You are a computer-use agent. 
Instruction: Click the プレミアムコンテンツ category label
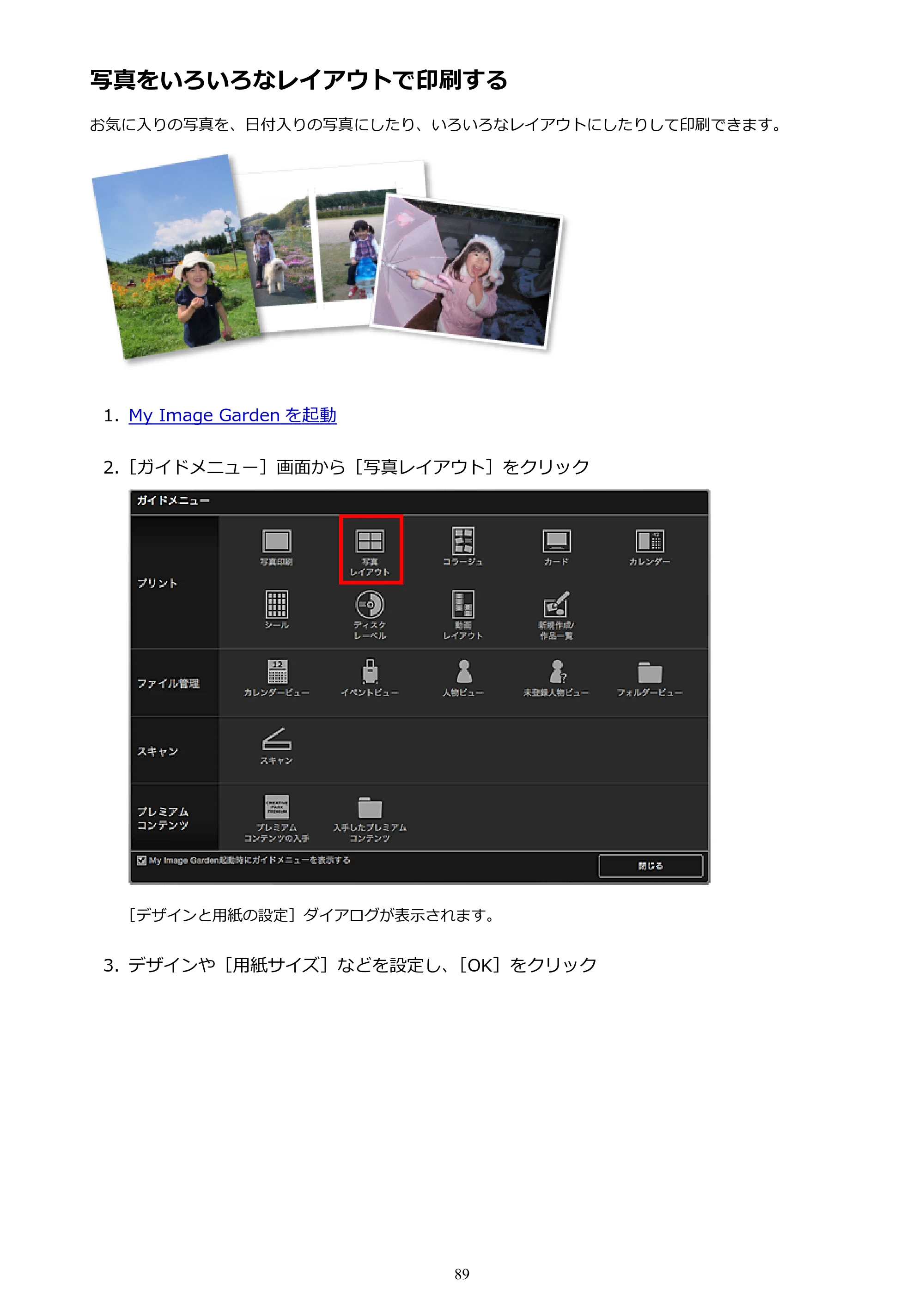[163, 818]
